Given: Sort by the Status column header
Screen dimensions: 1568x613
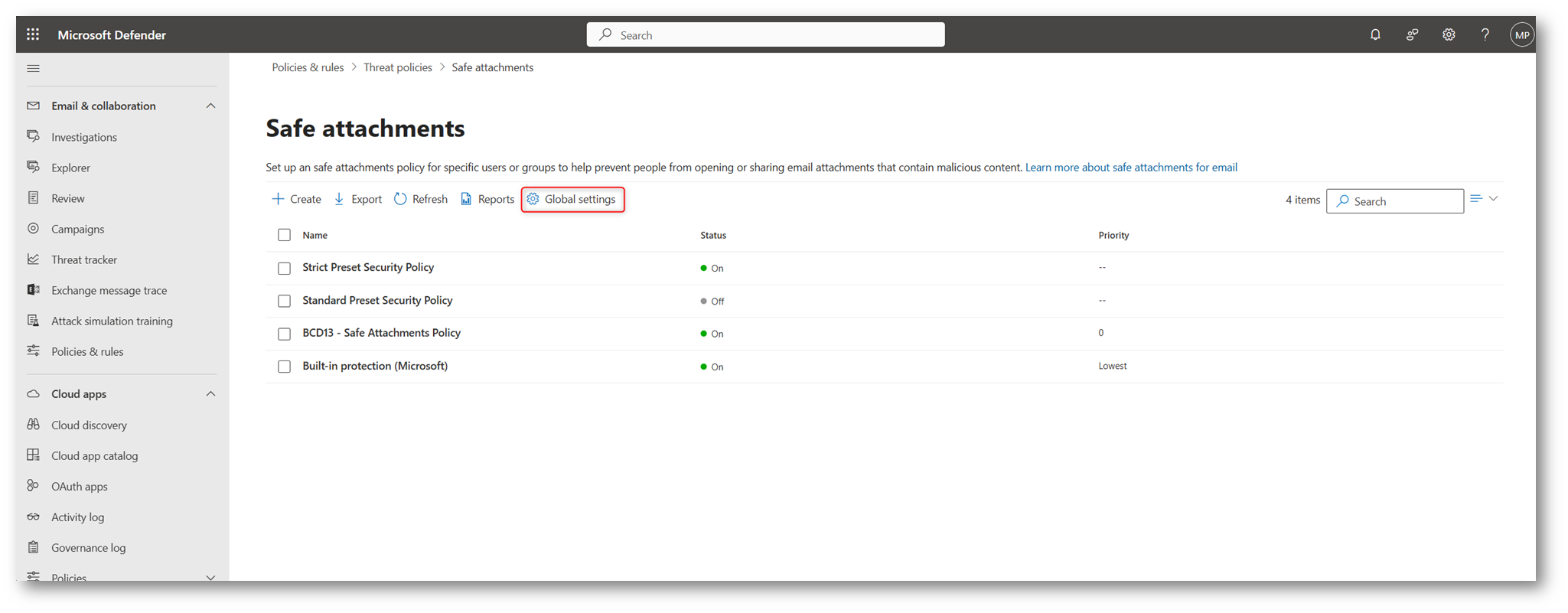Looking at the screenshot, I should click(712, 235).
